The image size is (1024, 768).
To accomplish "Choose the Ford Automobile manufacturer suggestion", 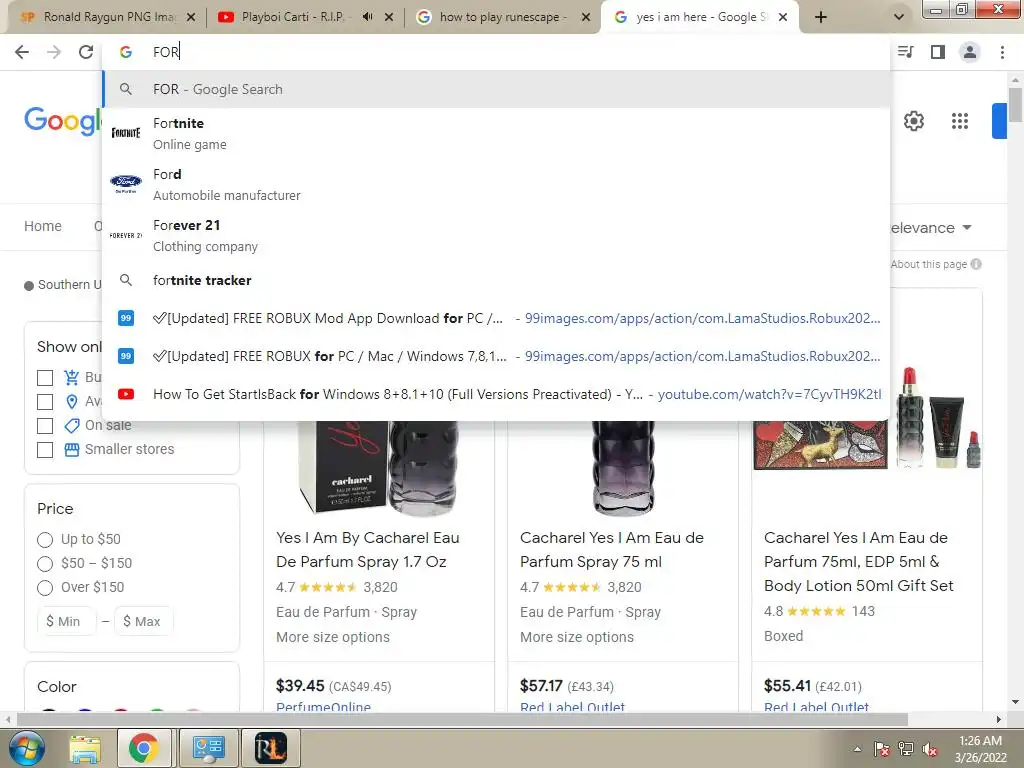I will tap(496, 184).
